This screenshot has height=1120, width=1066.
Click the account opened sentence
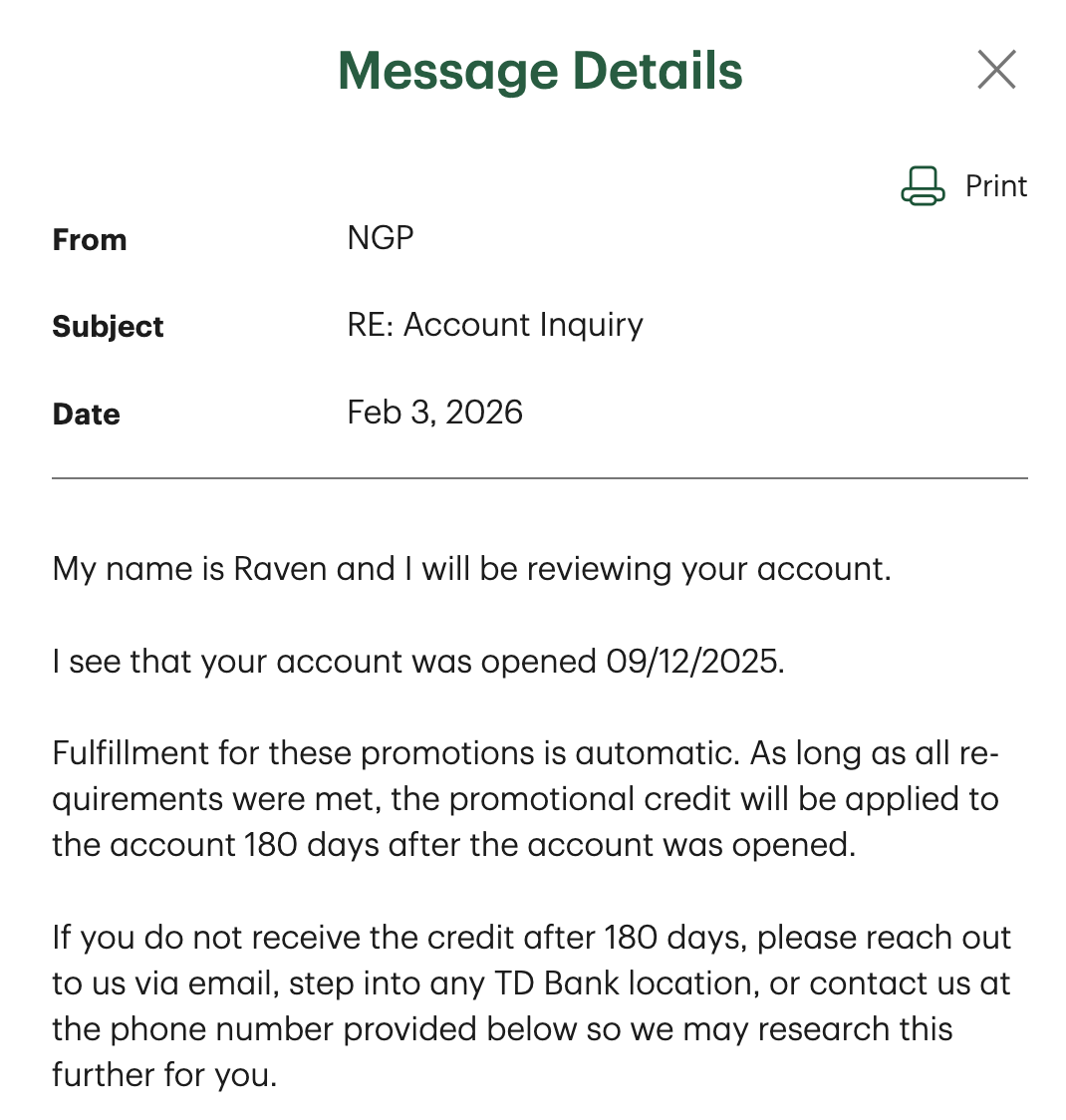click(418, 662)
